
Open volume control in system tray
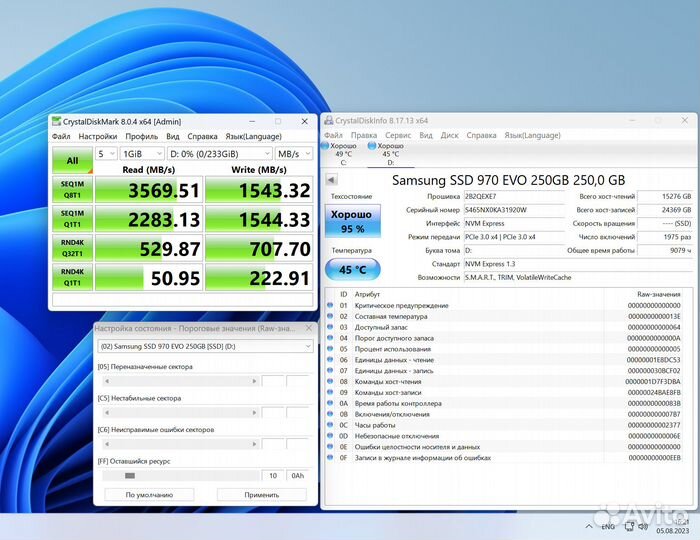coord(643,527)
